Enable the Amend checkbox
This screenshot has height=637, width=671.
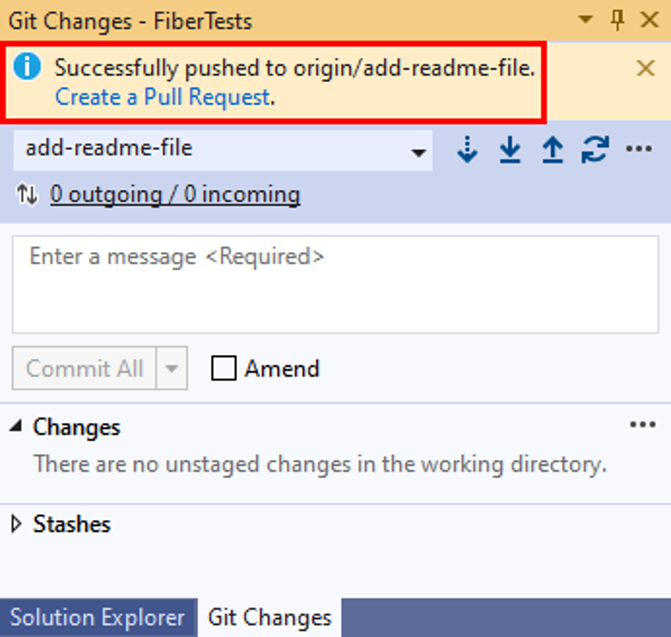tap(223, 368)
